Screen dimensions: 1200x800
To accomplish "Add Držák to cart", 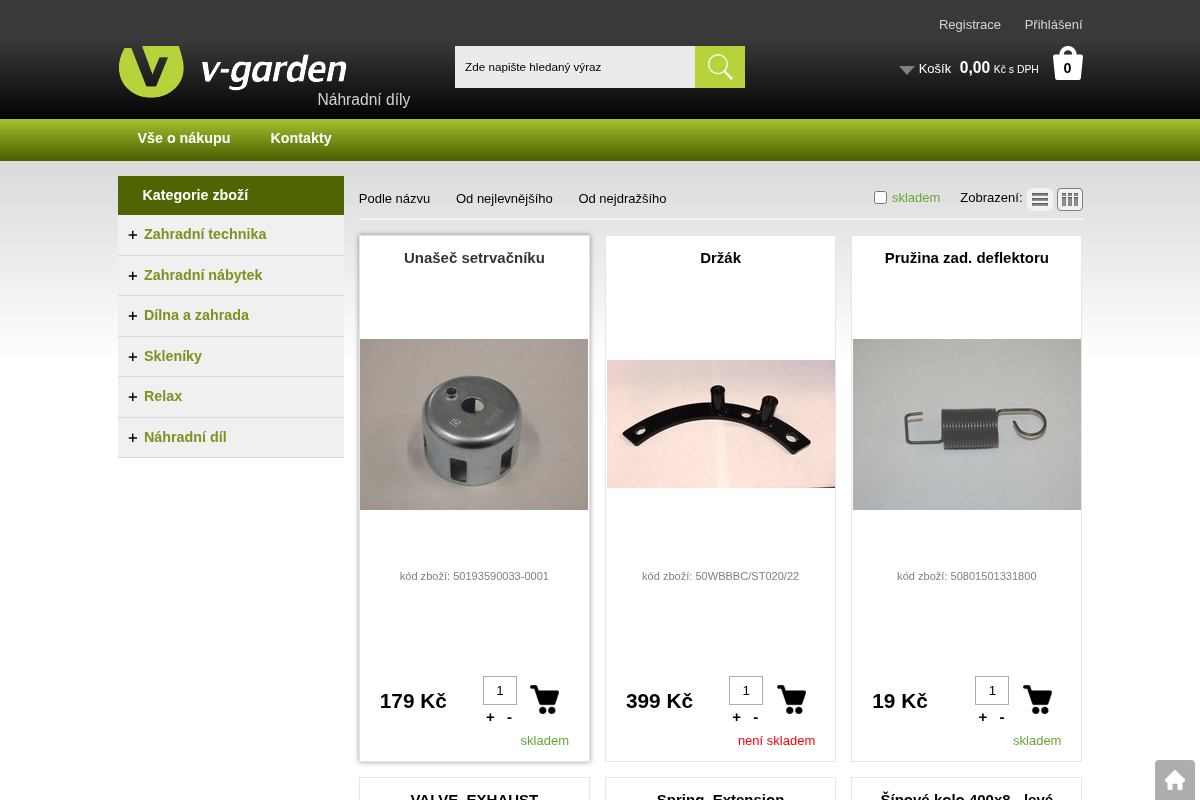I will pyautogui.click(x=791, y=699).
